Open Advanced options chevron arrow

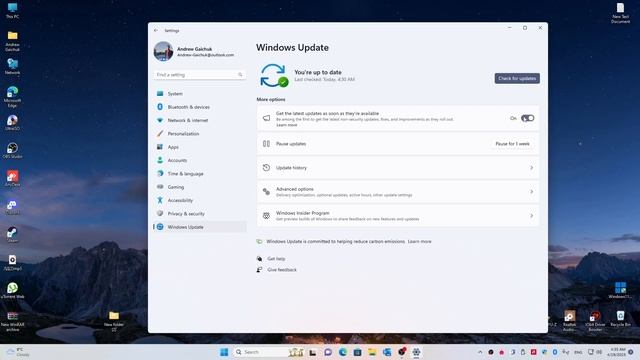pyautogui.click(x=531, y=192)
